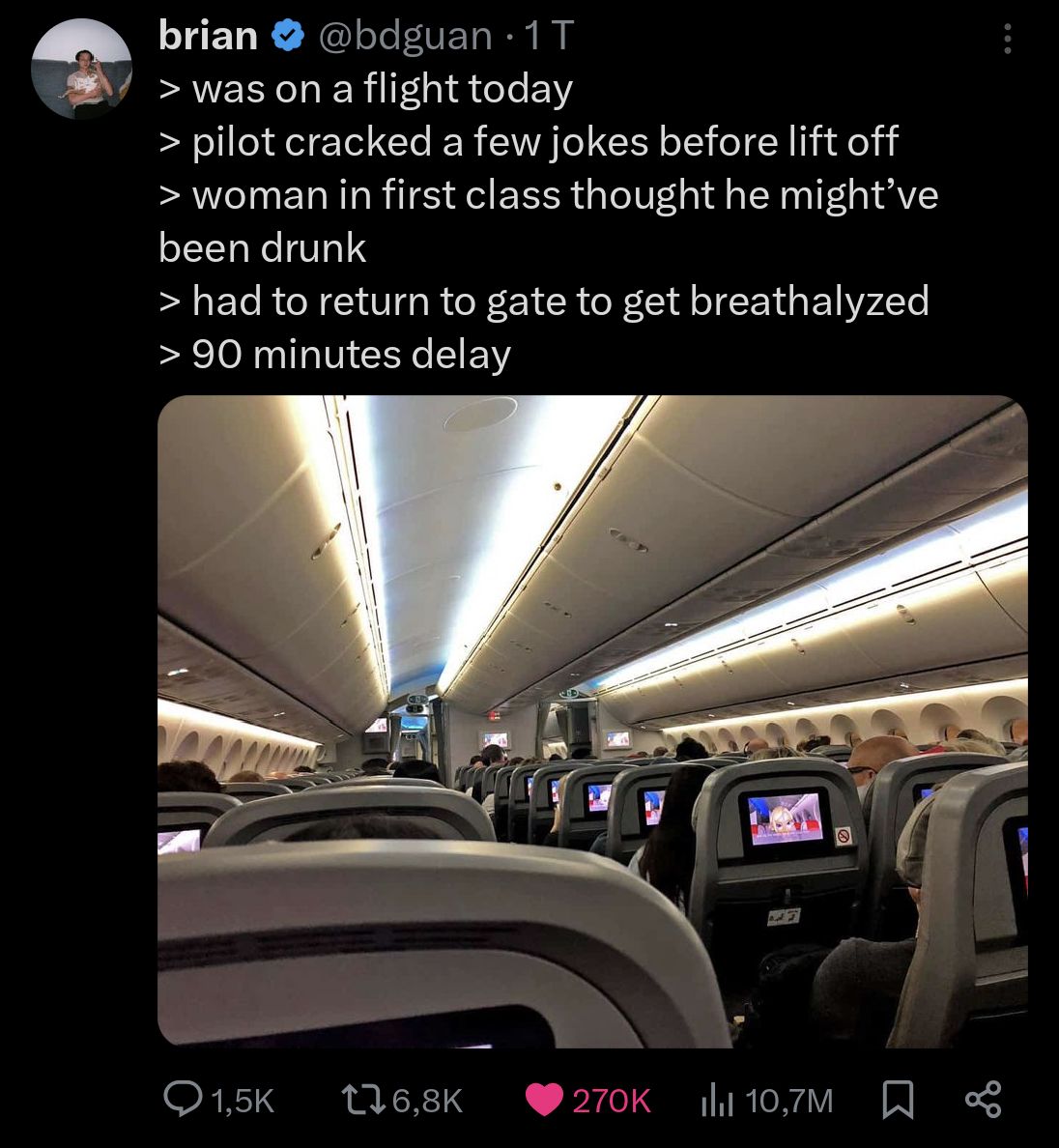Click the 270K likes count
Image resolution: width=1059 pixels, height=1148 pixels.
[x=611, y=1101]
